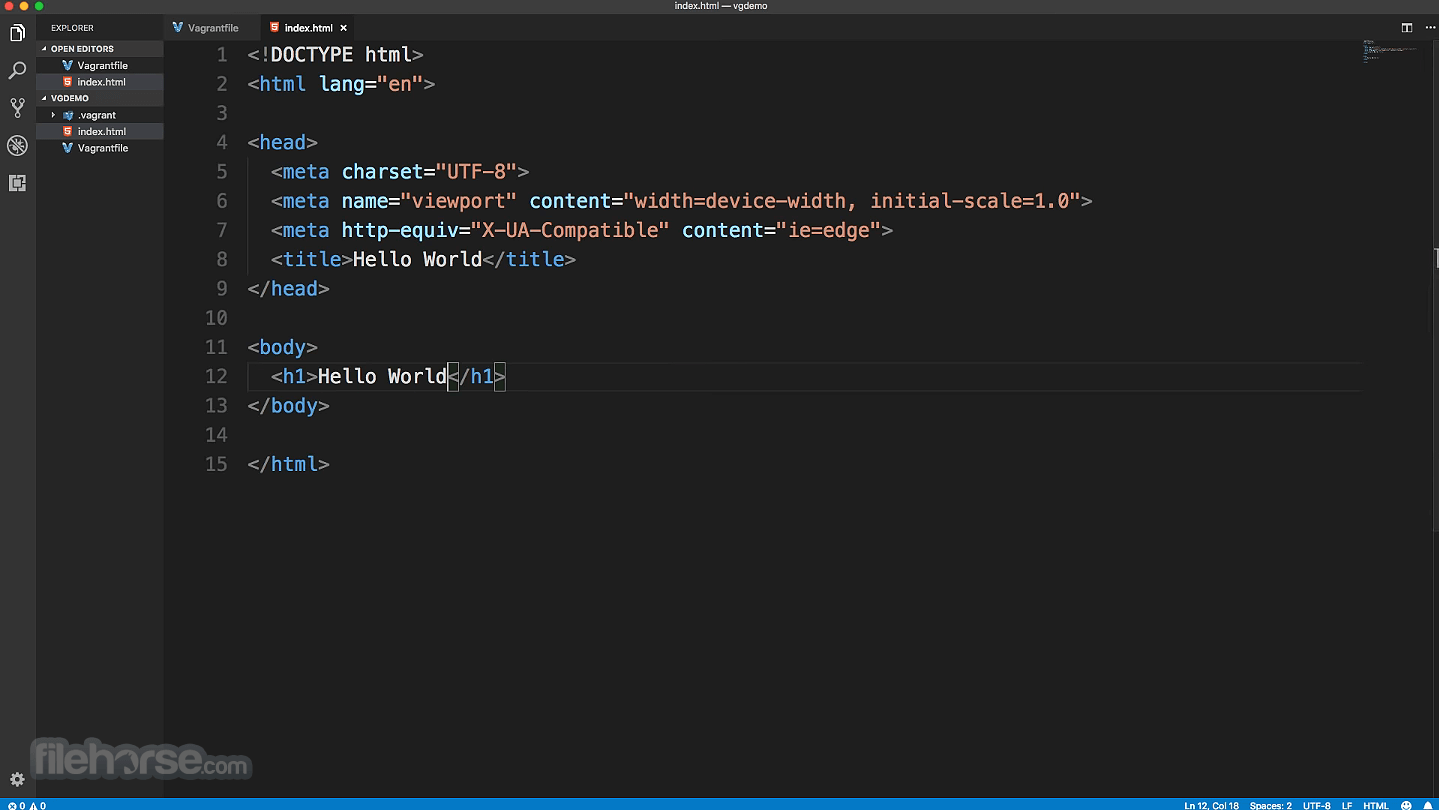Image resolution: width=1439 pixels, height=810 pixels.
Task: Click Ln 12, Col 18 in status bar
Action: tap(1211, 805)
